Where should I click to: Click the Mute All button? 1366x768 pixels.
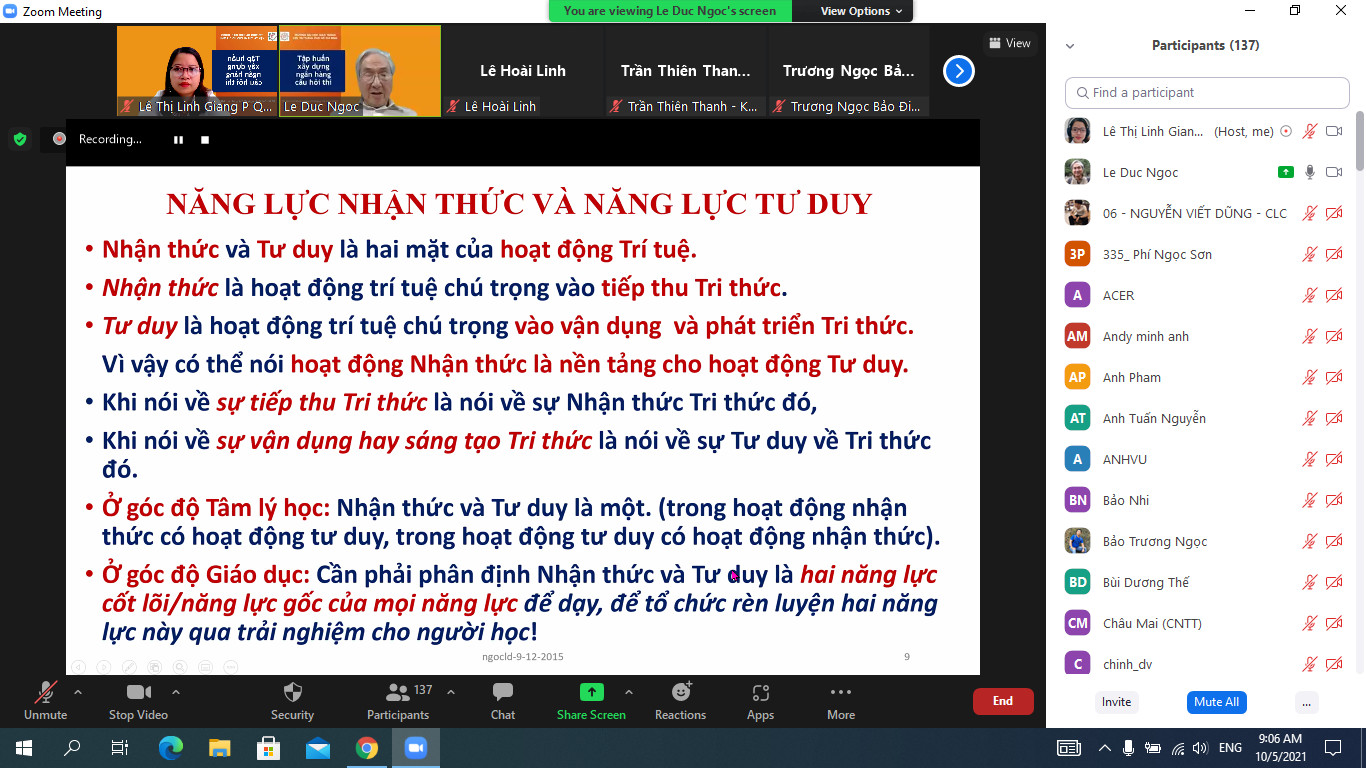[x=1216, y=702]
